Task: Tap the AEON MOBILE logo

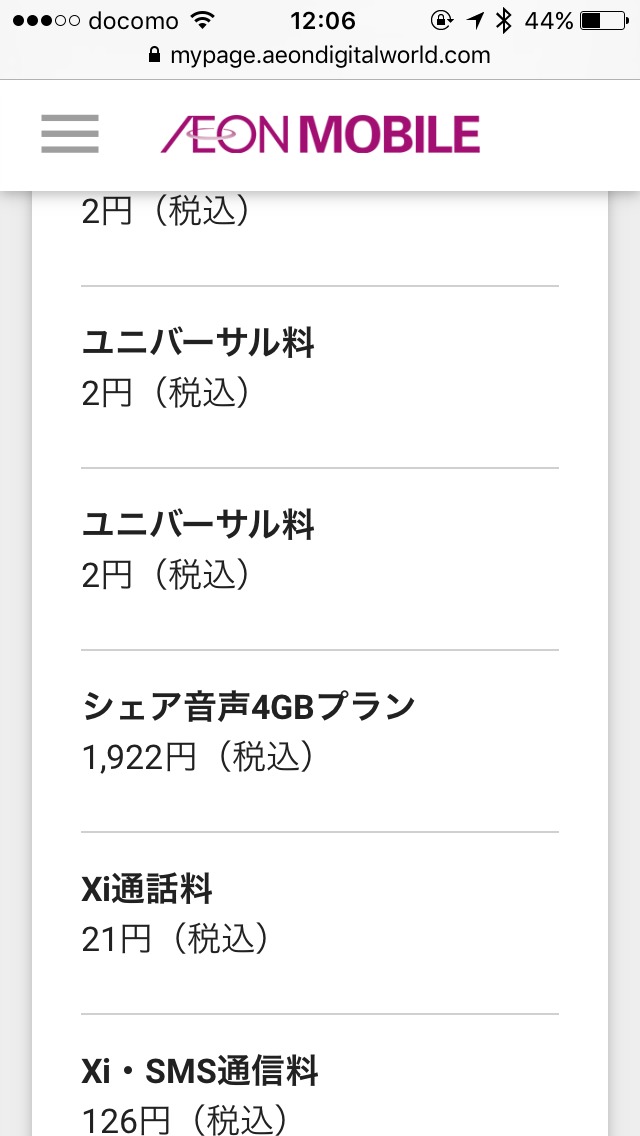Action: point(320,134)
